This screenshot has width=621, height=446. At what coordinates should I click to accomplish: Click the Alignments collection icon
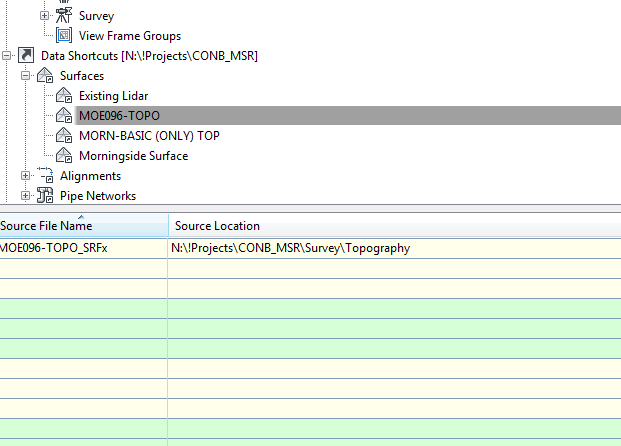[45, 175]
